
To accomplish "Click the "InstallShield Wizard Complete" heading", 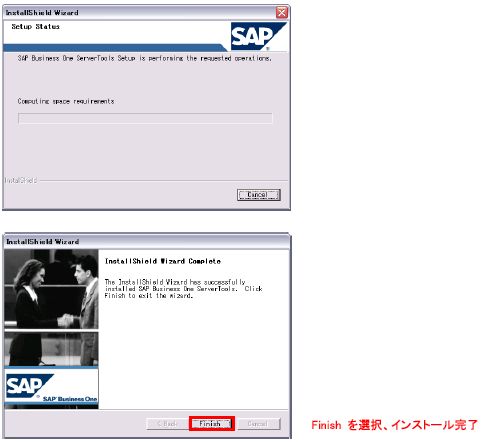I will coord(163,261).
